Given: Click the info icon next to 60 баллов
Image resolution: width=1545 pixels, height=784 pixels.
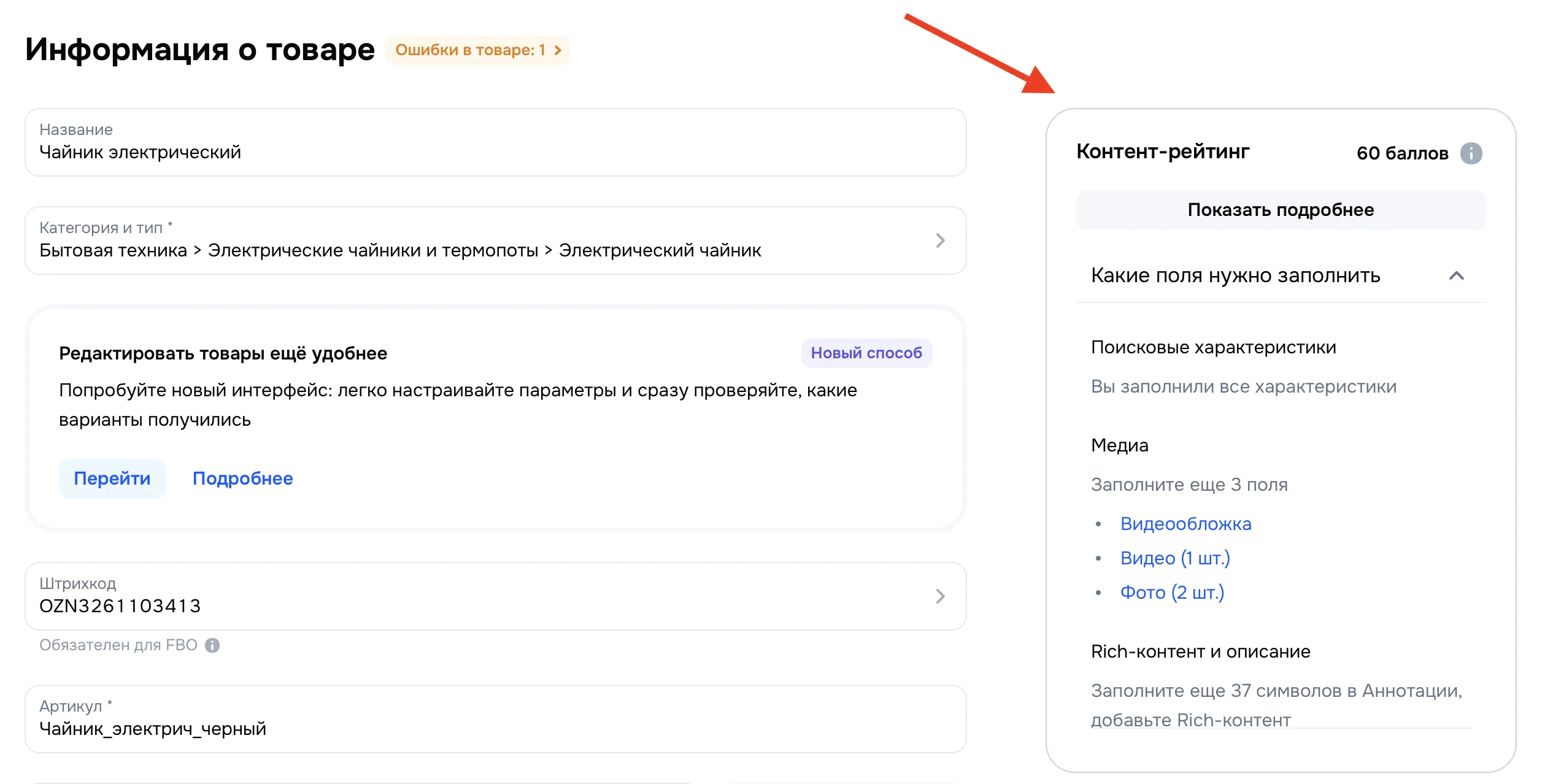Looking at the screenshot, I should point(1472,153).
